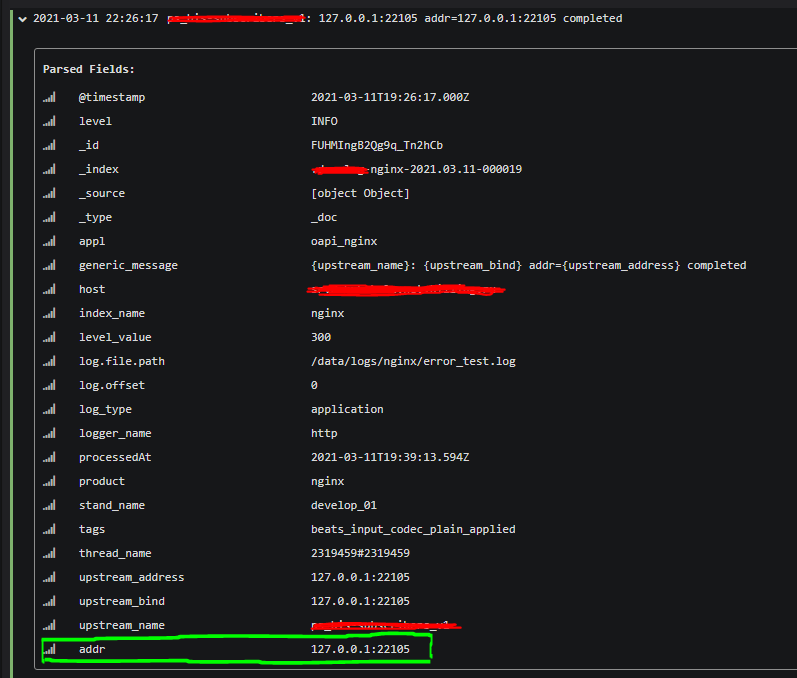Viewport: 797px width, 678px height.
Task: Open stats icon beside stand_name field
Action: pos(49,505)
